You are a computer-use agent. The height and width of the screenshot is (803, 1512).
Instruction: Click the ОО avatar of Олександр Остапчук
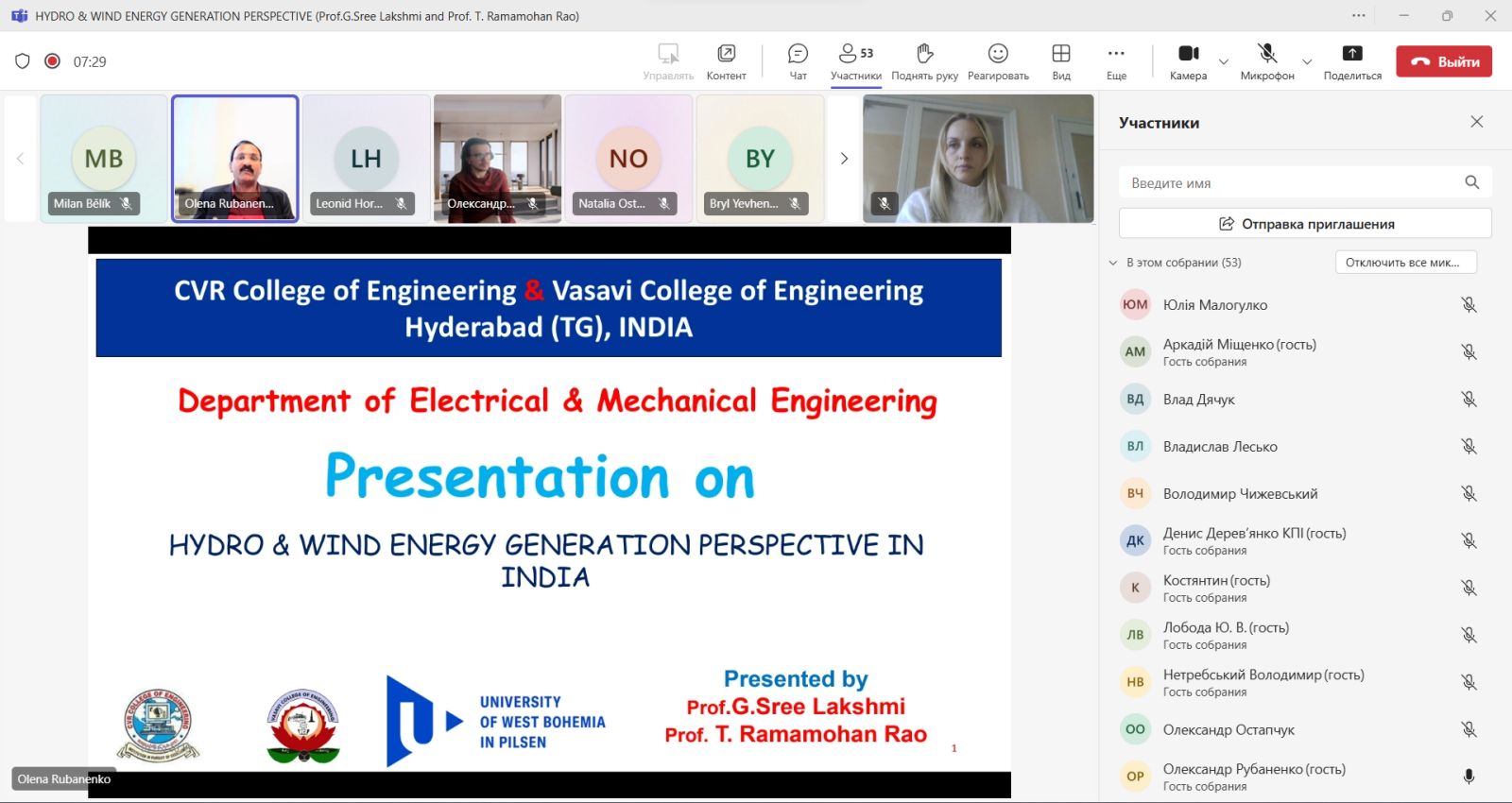pyautogui.click(x=1135, y=729)
